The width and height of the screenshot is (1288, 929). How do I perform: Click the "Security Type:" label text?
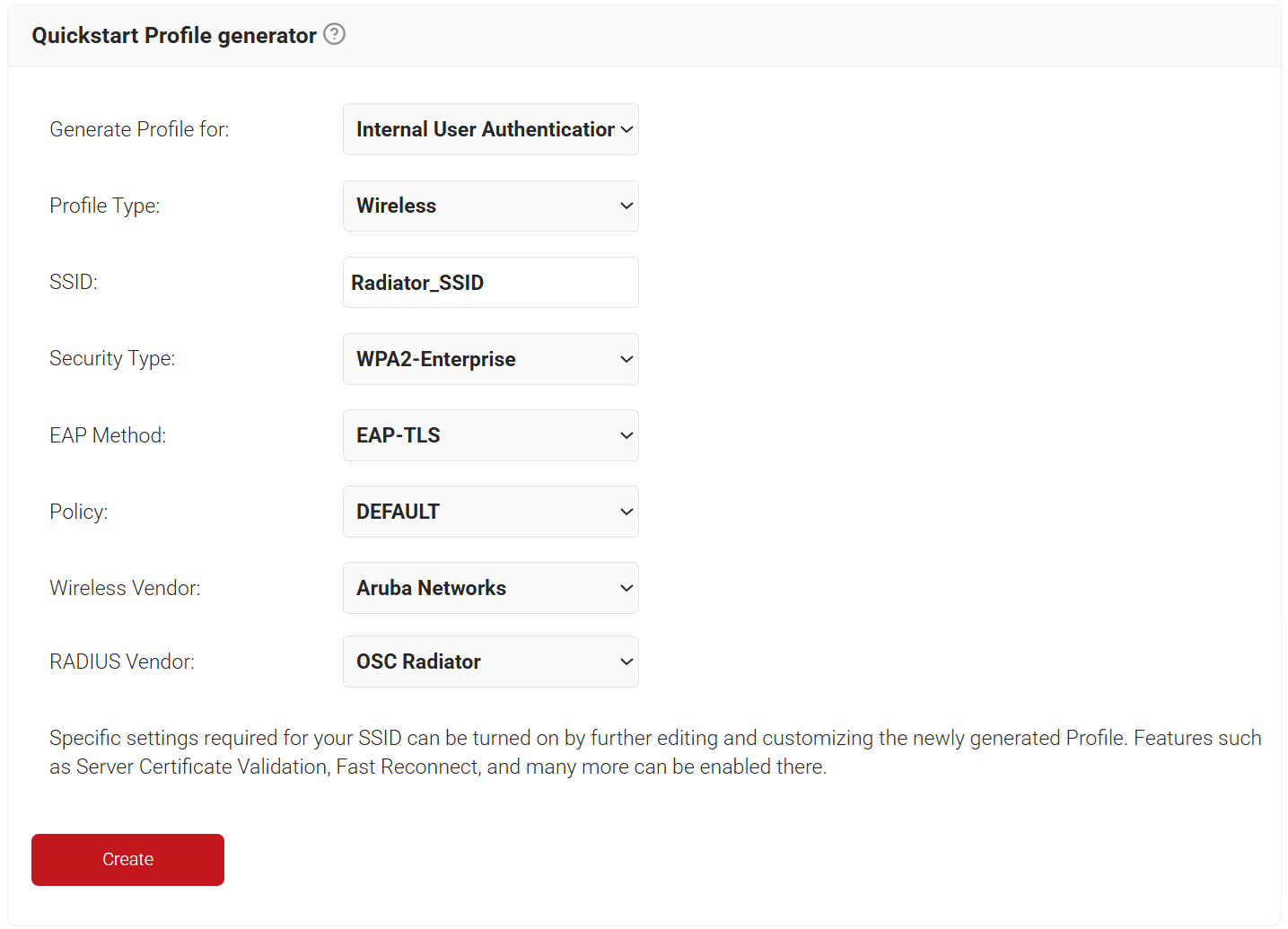click(112, 358)
